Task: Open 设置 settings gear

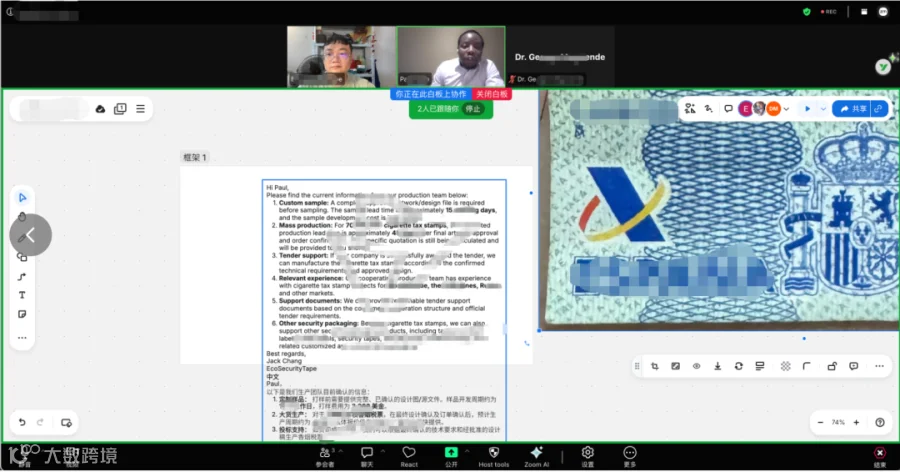Action: pos(587,457)
